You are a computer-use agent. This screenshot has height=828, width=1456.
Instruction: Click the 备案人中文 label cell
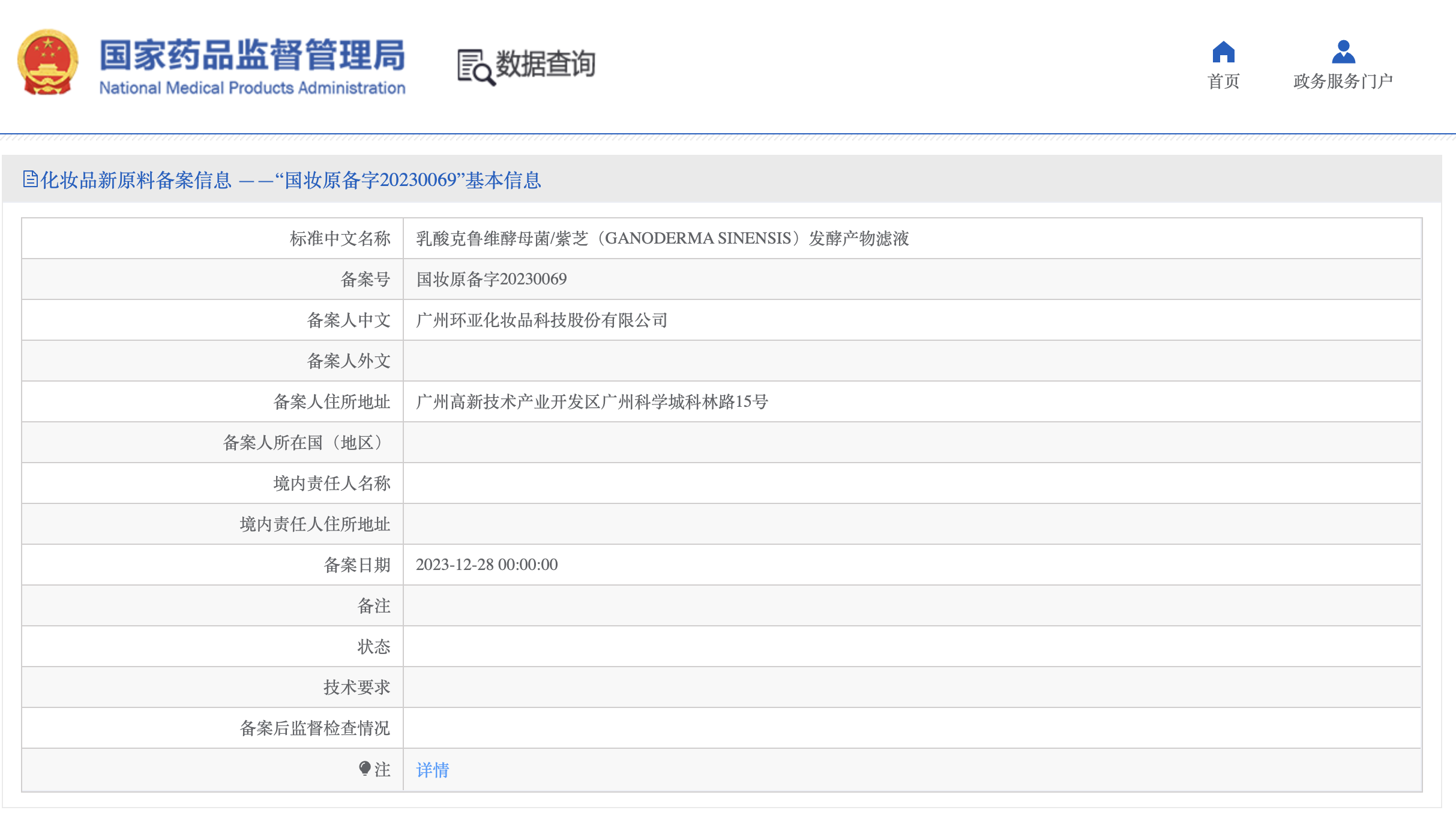point(212,320)
